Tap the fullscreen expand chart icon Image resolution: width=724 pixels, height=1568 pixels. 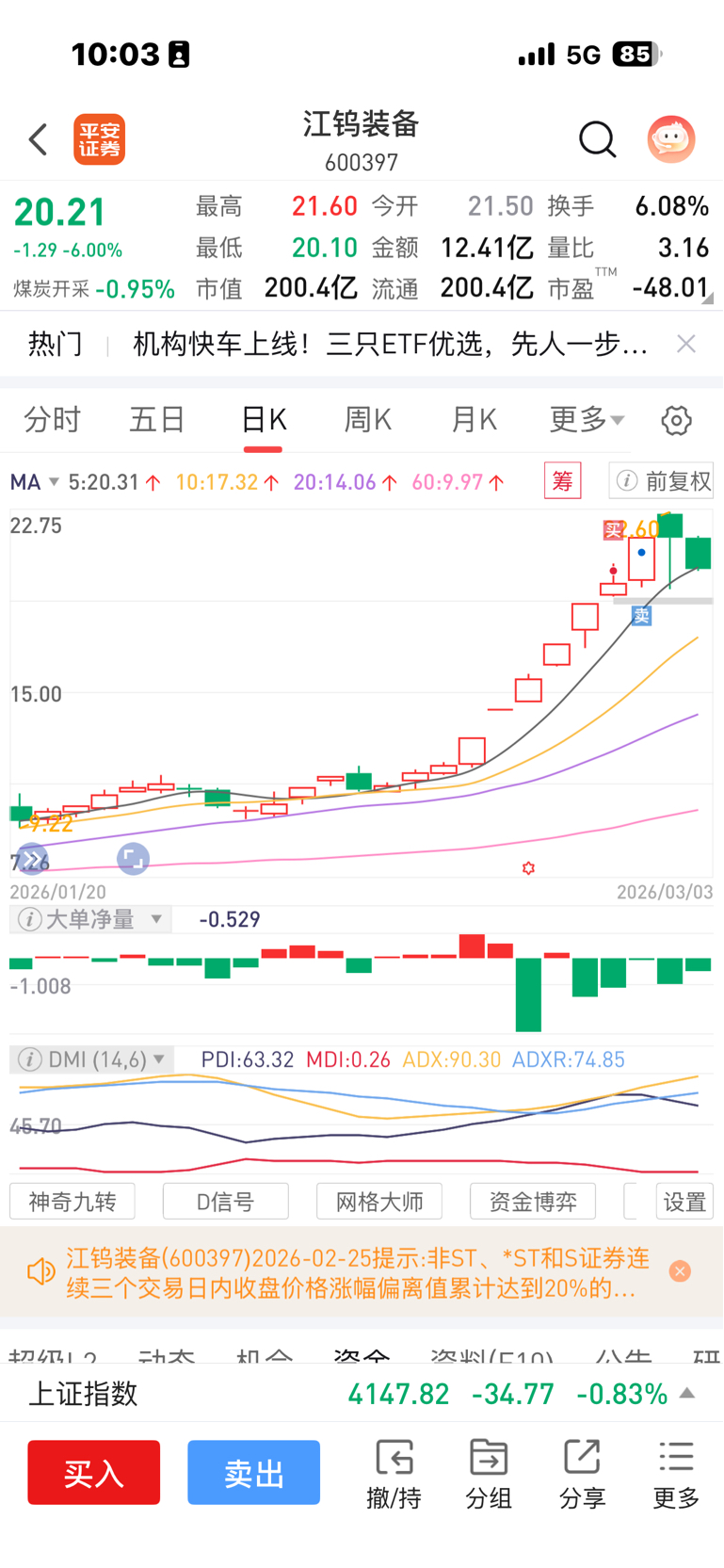(x=133, y=859)
